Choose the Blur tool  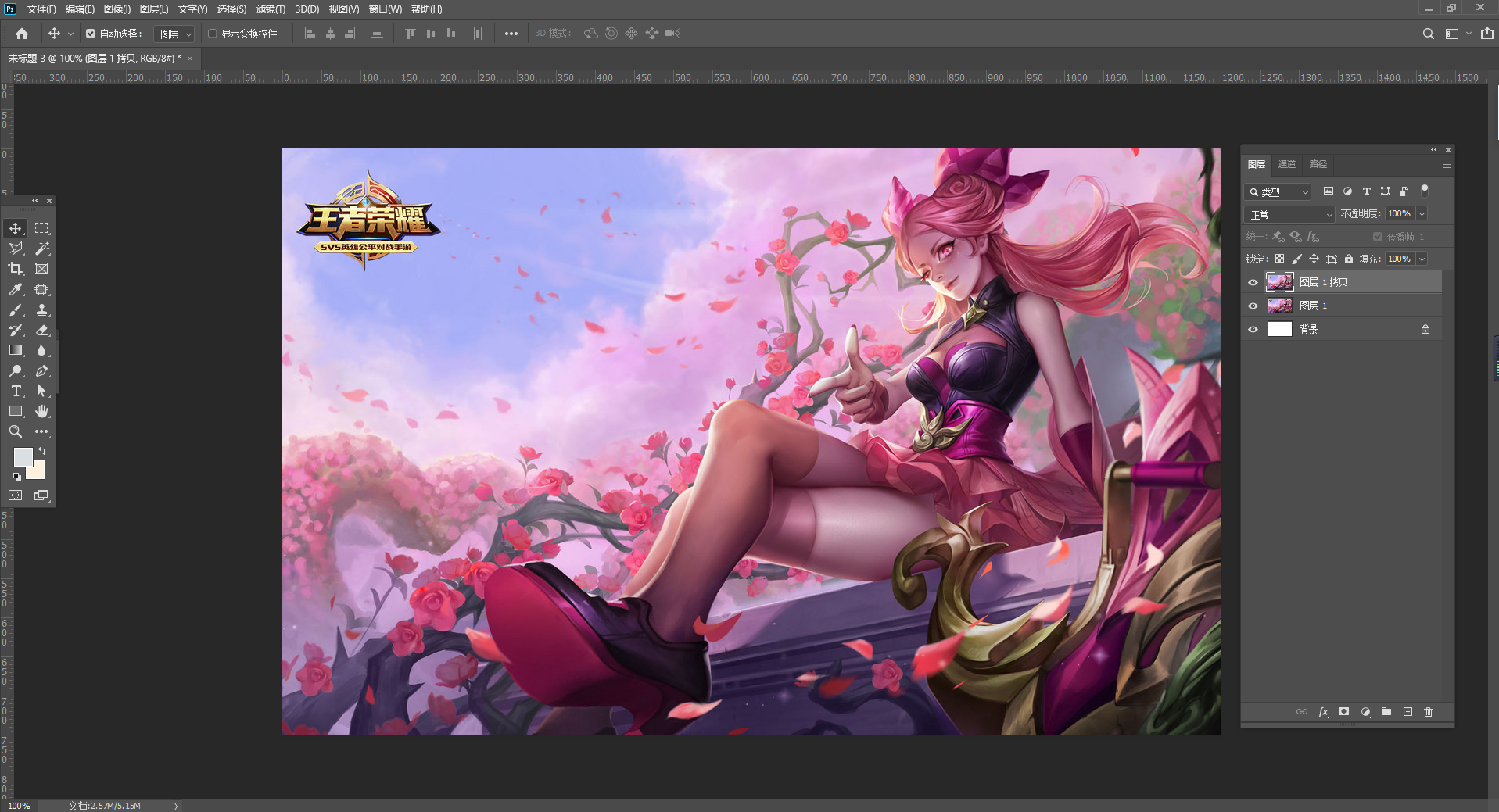42,350
